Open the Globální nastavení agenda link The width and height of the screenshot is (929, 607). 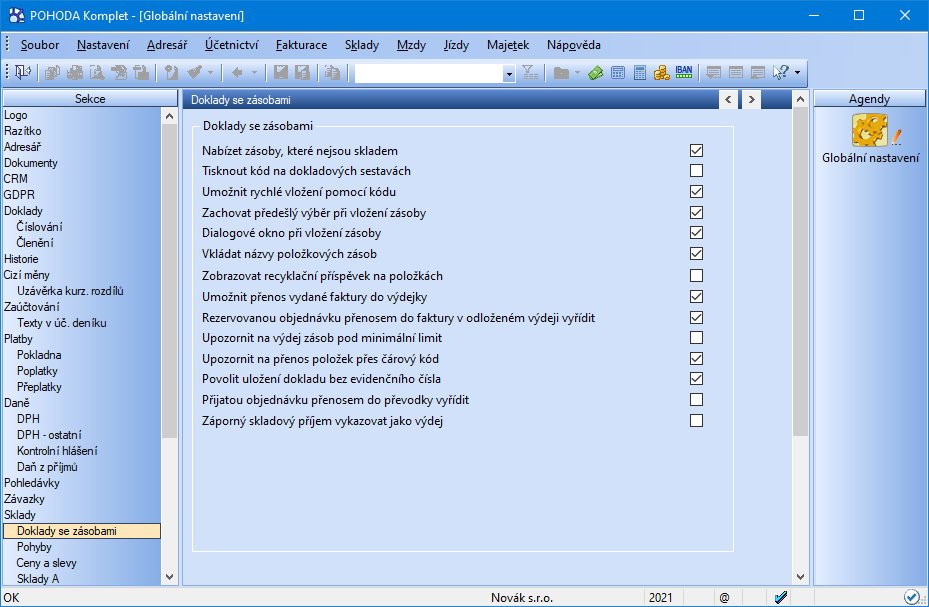click(x=870, y=158)
